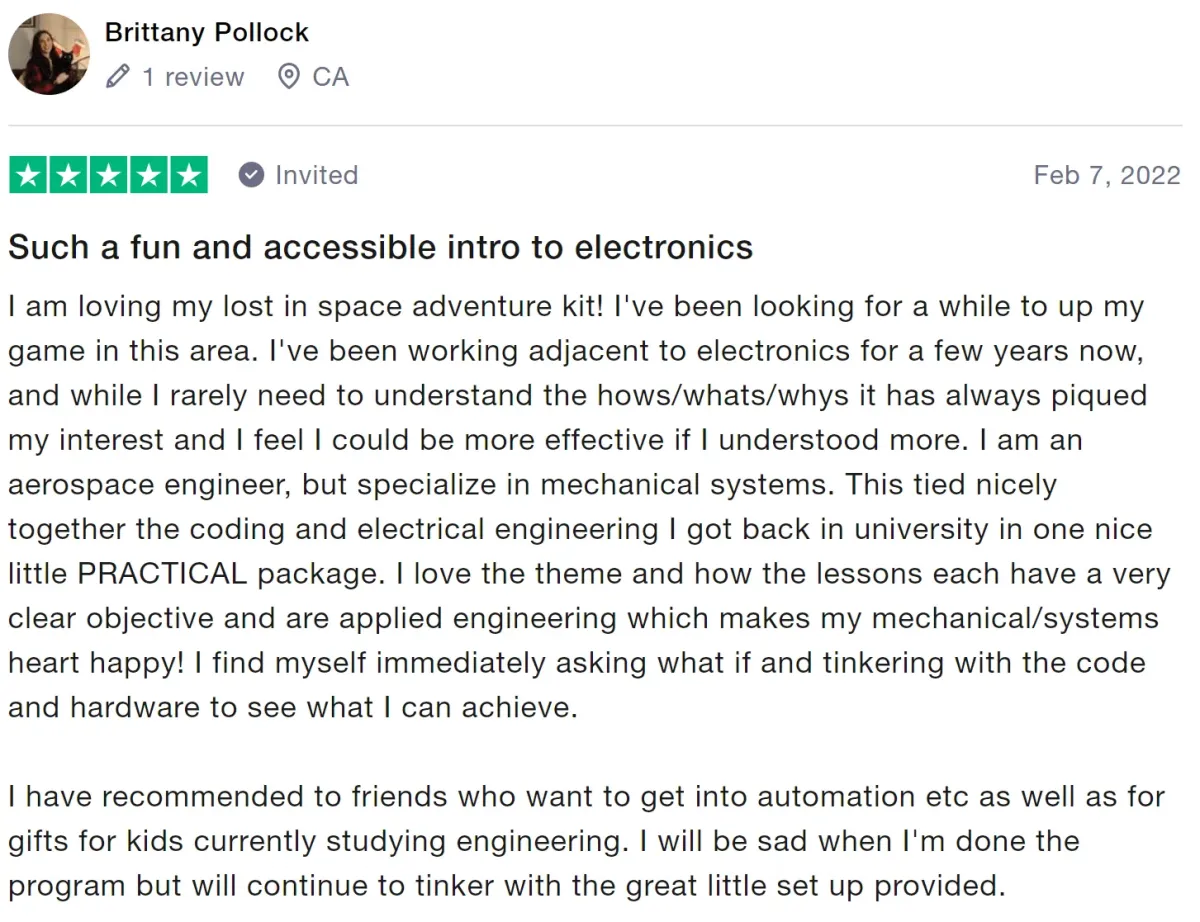Click the word PRACTICAL in the review
The width and height of the screenshot is (1200, 922).
(x=162, y=574)
